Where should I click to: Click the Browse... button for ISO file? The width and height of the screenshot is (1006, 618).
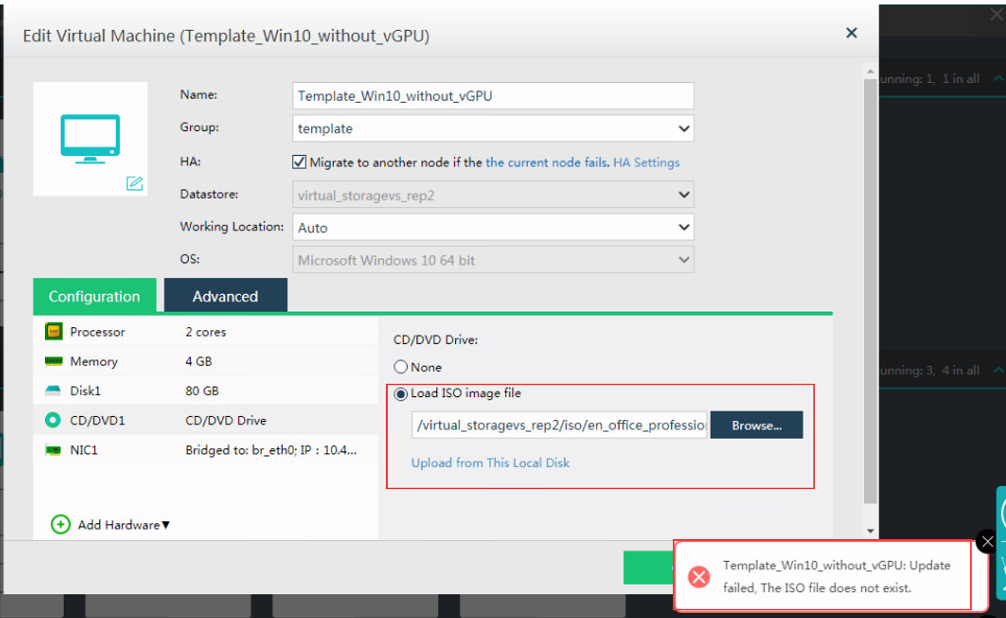tap(756, 425)
